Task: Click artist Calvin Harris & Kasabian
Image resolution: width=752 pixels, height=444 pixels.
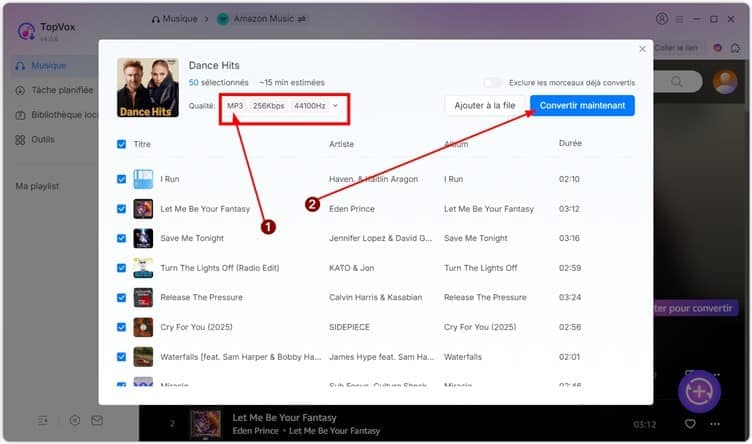Action: pyautogui.click(x=376, y=297)
